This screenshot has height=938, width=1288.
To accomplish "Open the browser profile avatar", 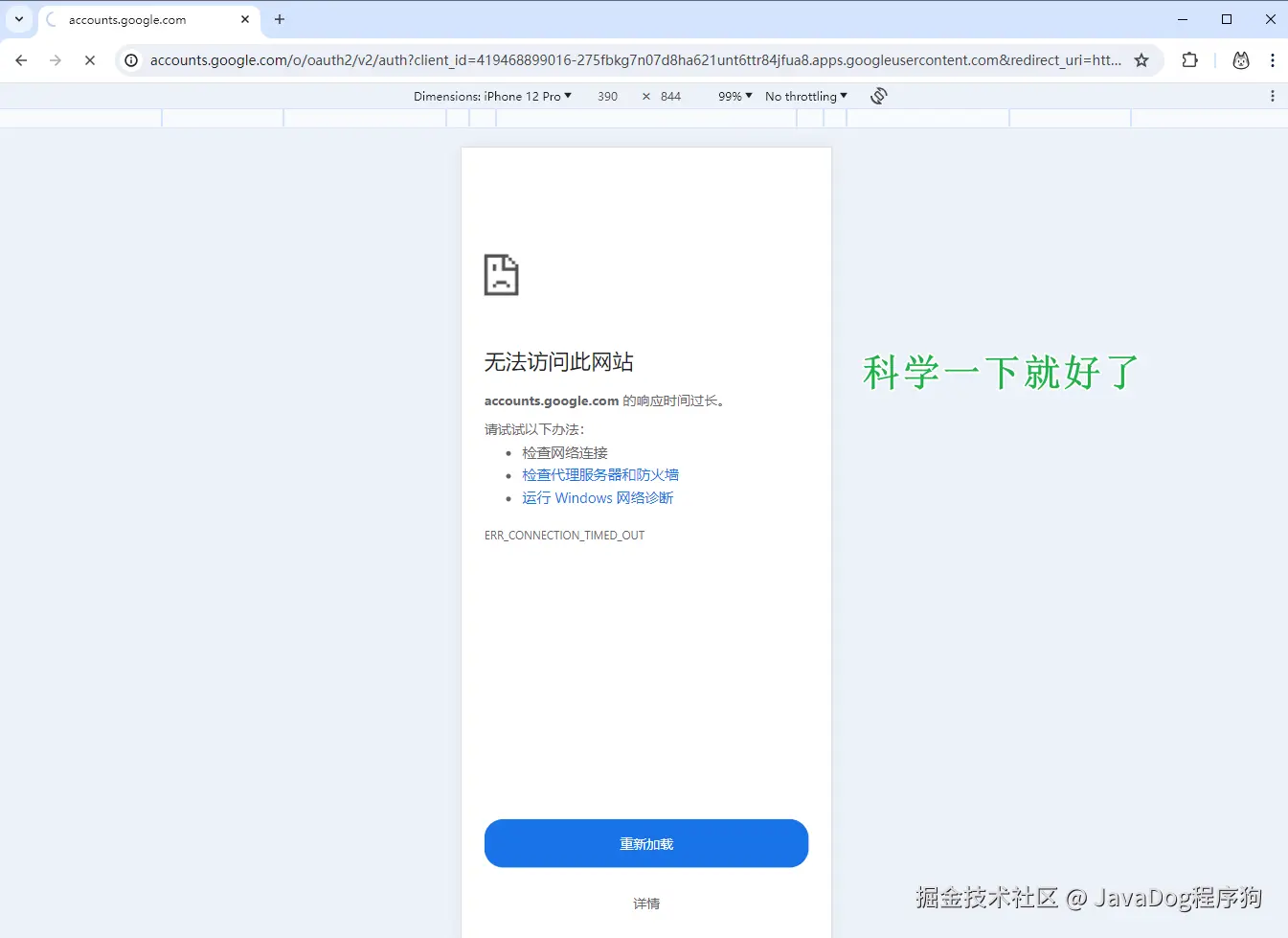I will 1241,60.
